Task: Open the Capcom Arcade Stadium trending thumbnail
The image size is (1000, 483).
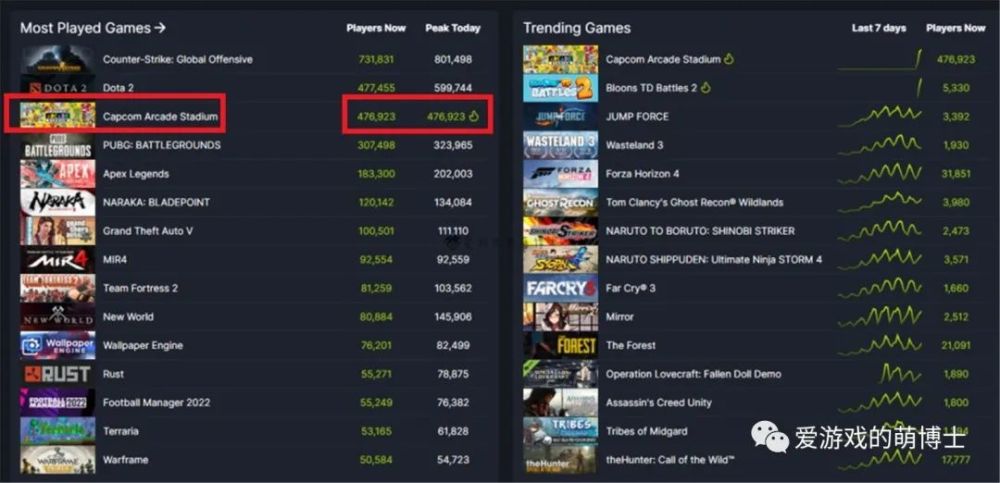Action: (561, 59)
